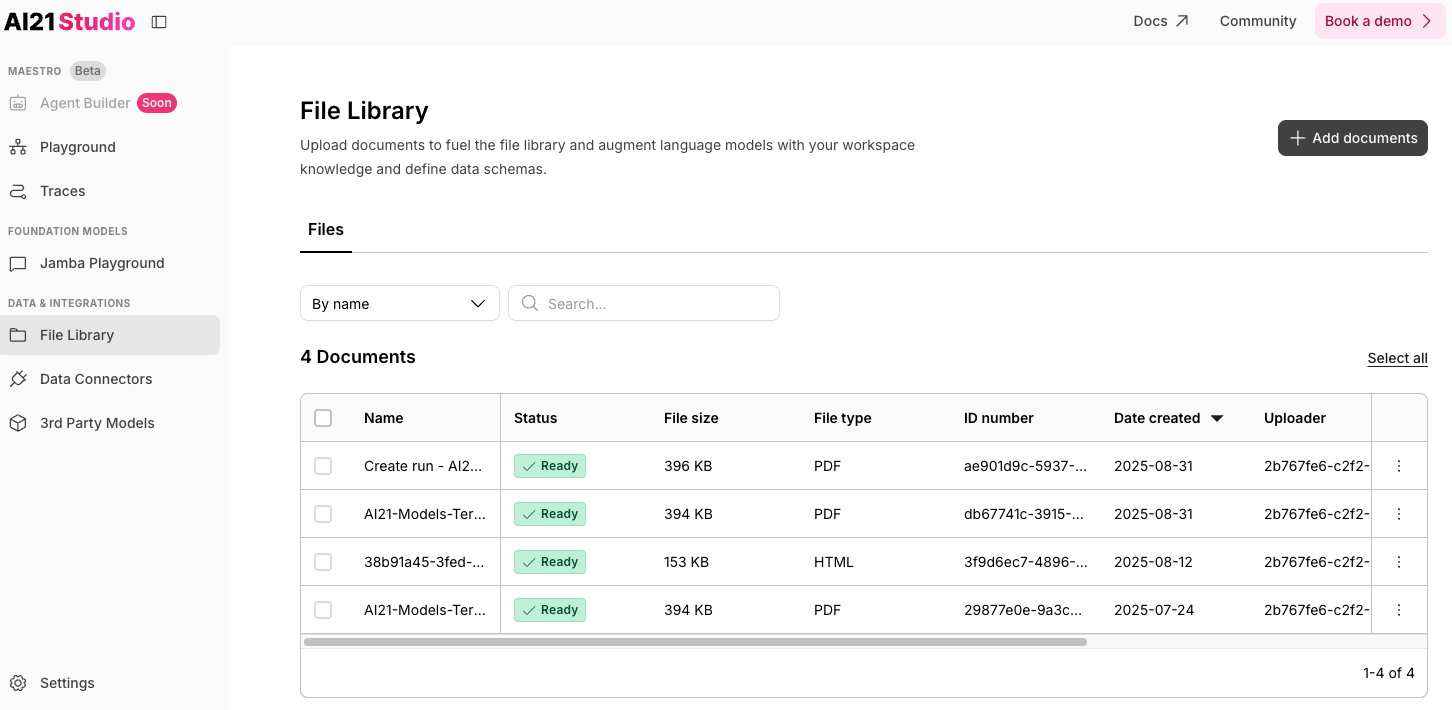Check the box for the Create run - AI2... file
Image resolution: width=1452 pixels, height=710 pixels.
(323, 466)
